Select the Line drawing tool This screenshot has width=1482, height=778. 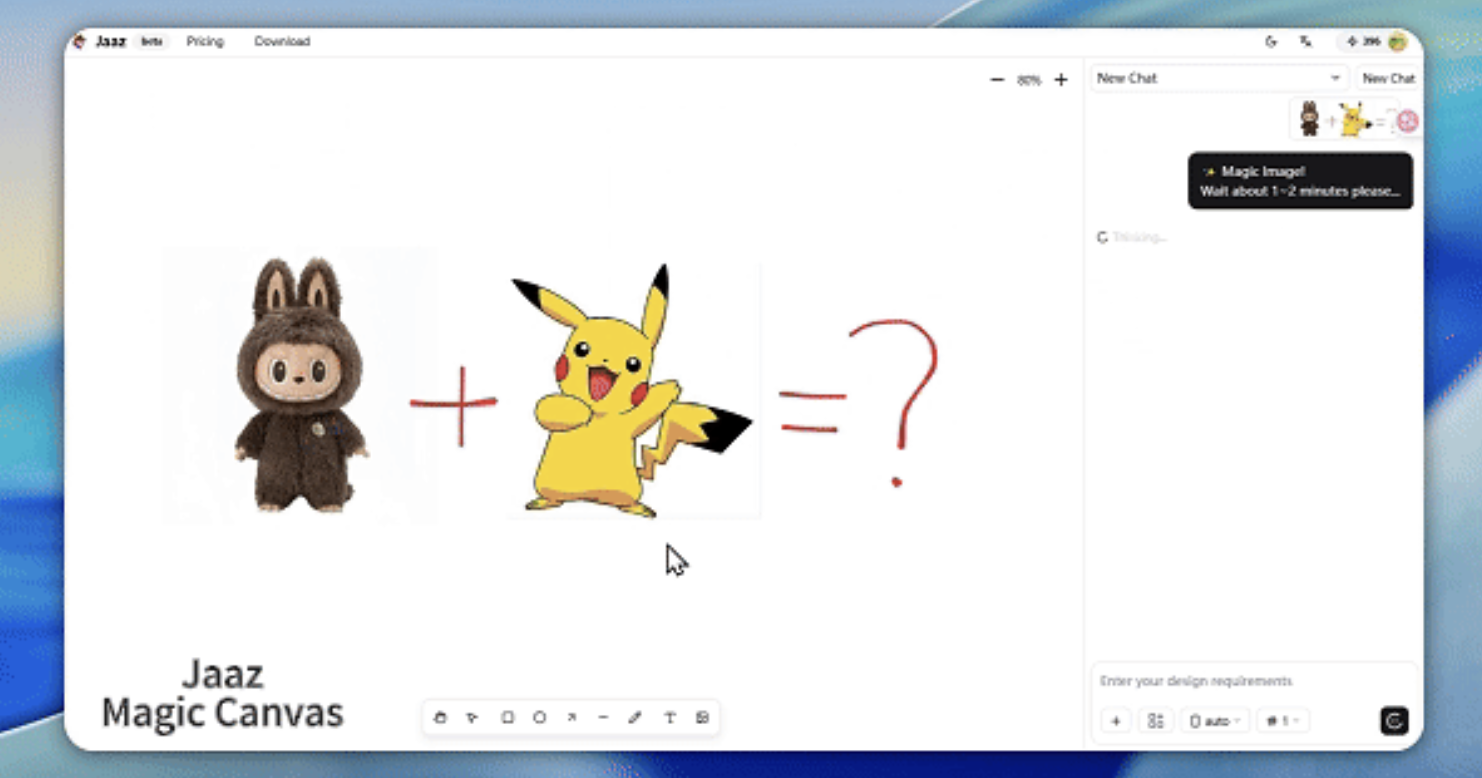tap(603, 717)
